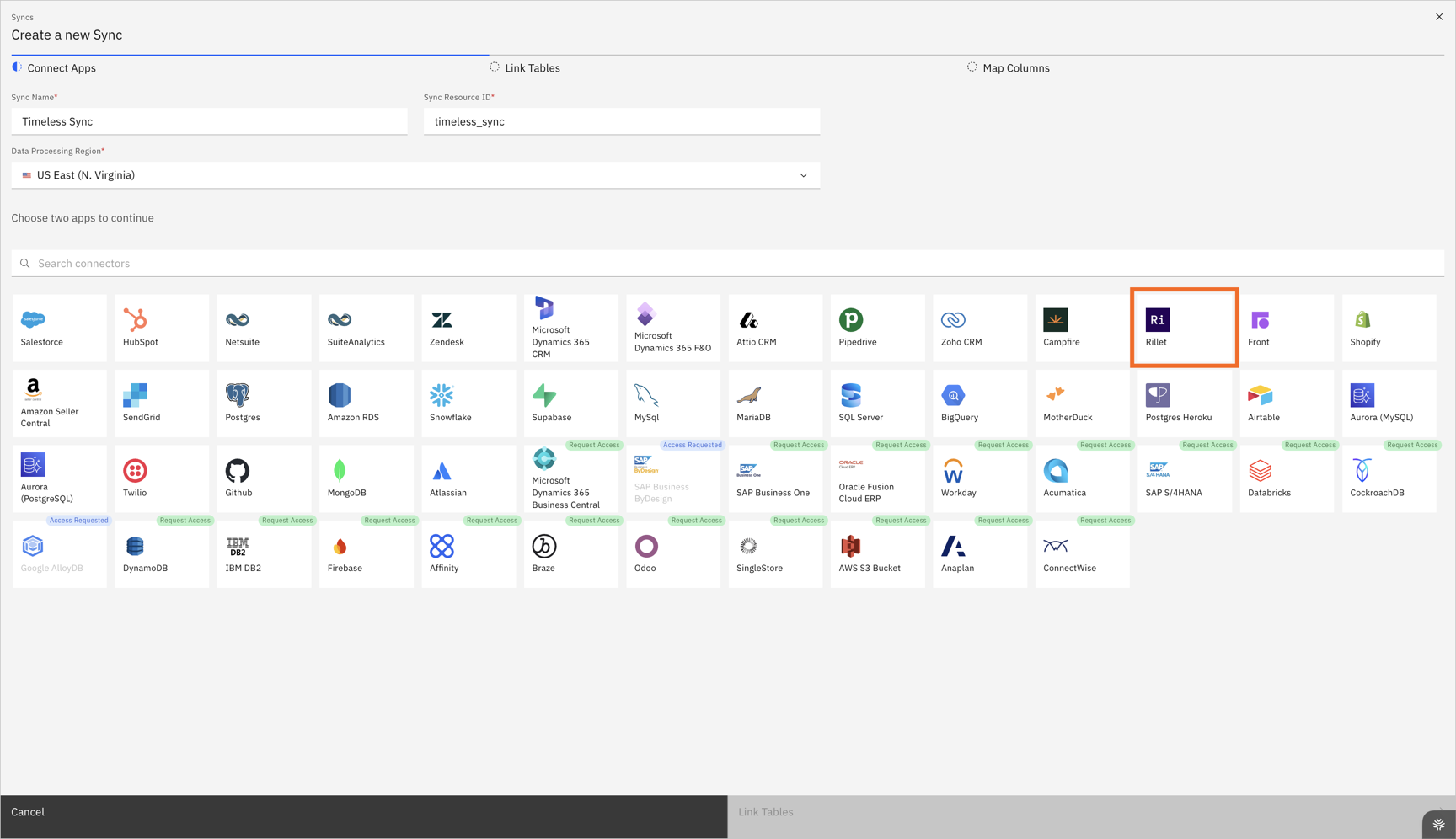The width and height of the screenshot is (1456, 839).
Task: Click the Sync Name input field
Action: (x=209, y=121)
